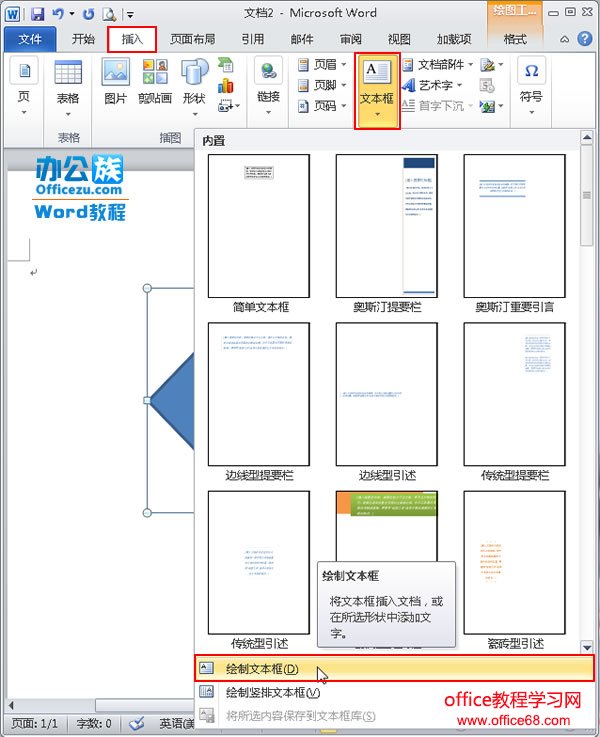Open the Symbol (符号) omega icon
This screenshot has height=737, width=600.
531,86
